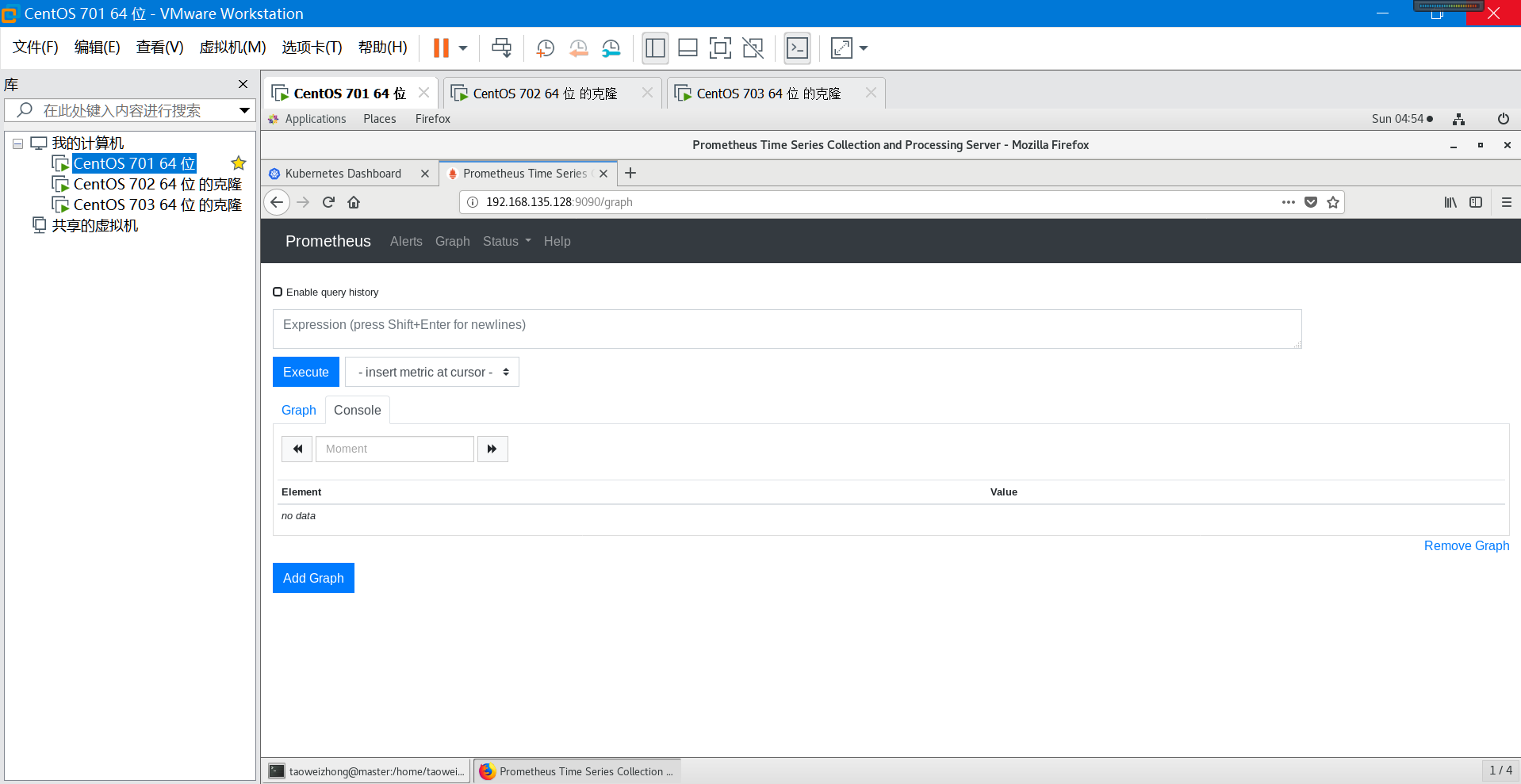Open the Firefox hamburger menu
1521x784 pixels.
tap(1507, 202)
